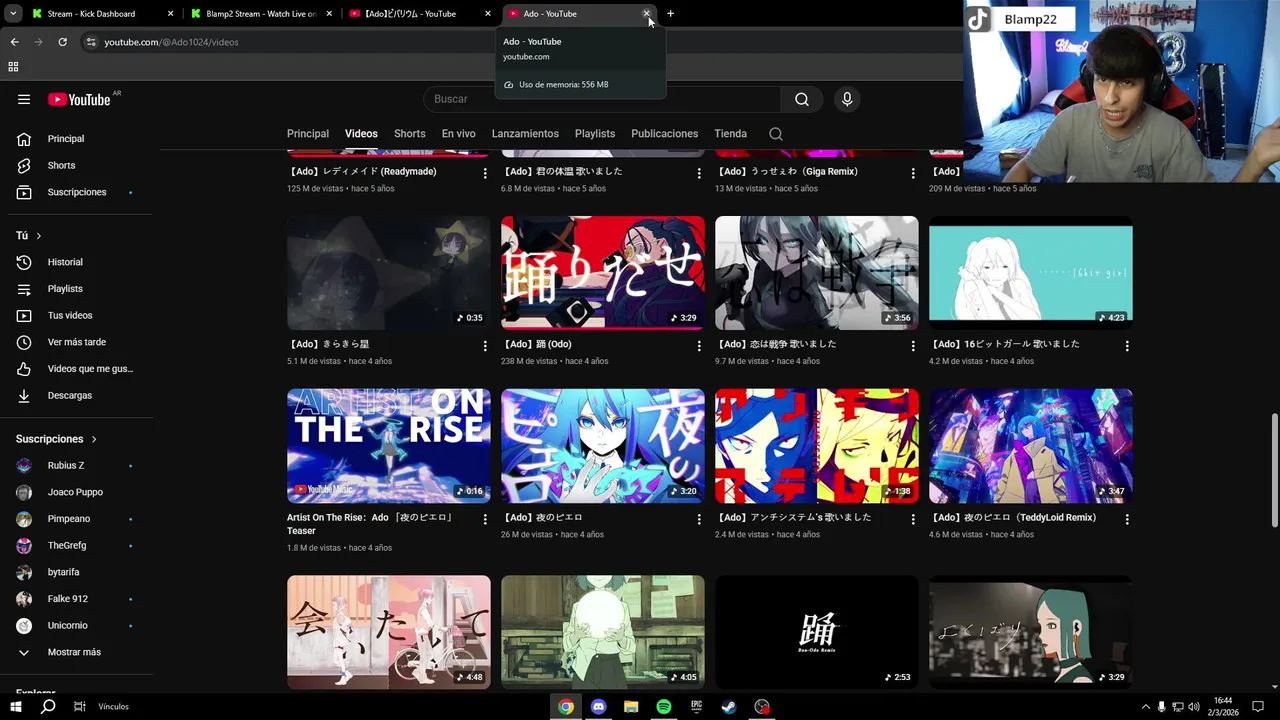Switch to Chrome in taskbar
Screen dimensions: 1280x720
click(566, 707)
